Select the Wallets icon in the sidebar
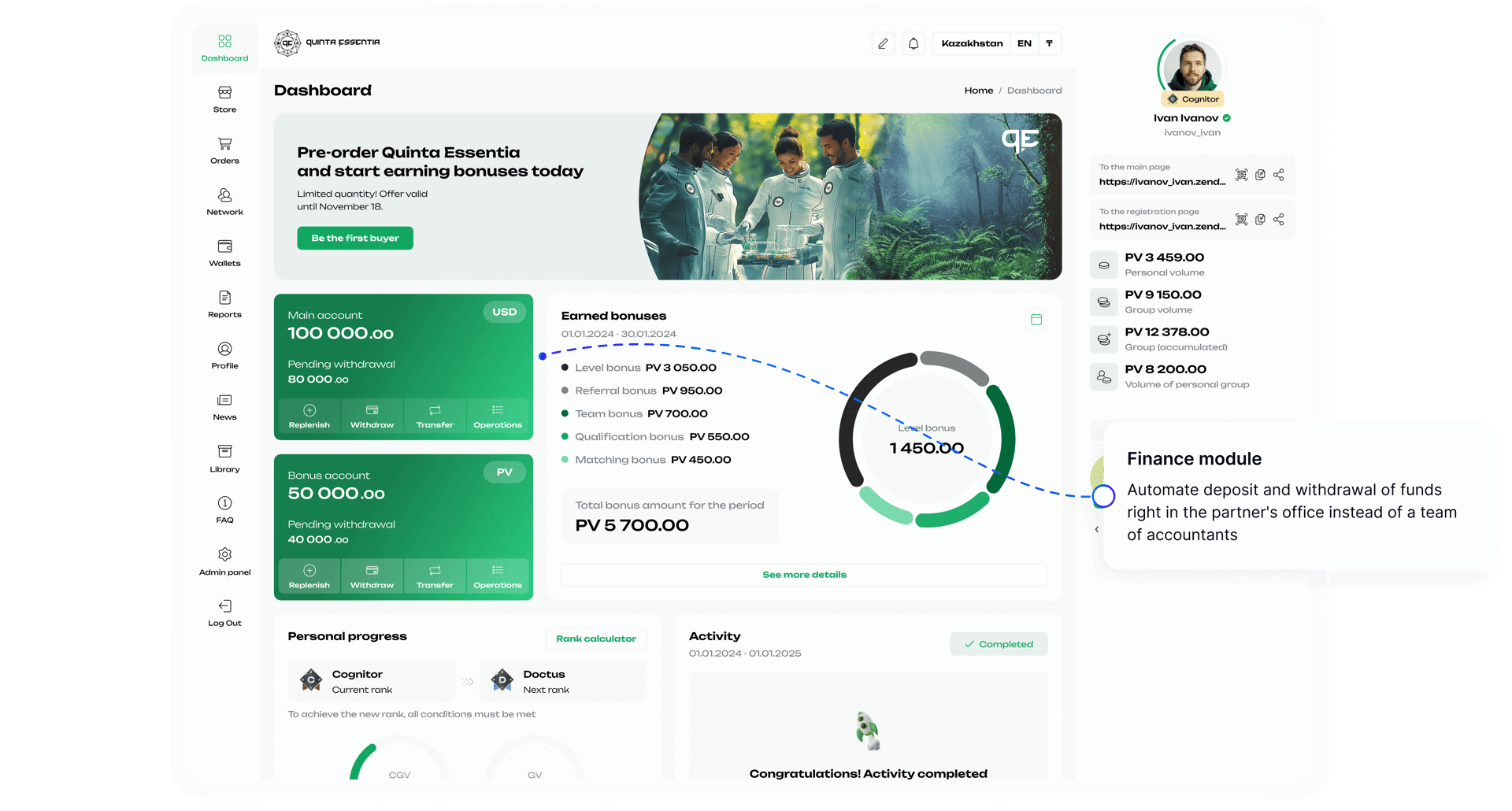The image size is (1512, 811). point(224,254)
